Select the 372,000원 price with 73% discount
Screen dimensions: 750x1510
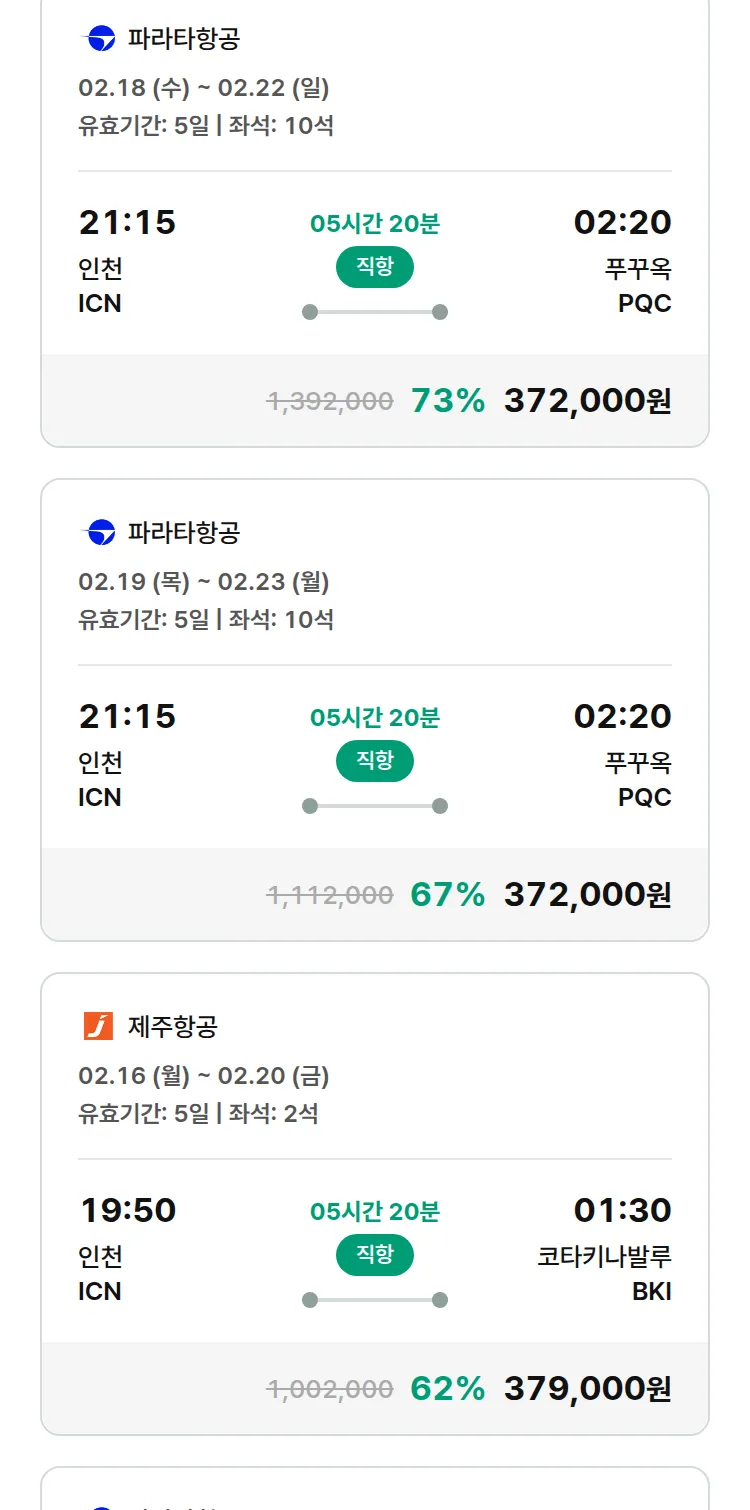tap(587, 401)
